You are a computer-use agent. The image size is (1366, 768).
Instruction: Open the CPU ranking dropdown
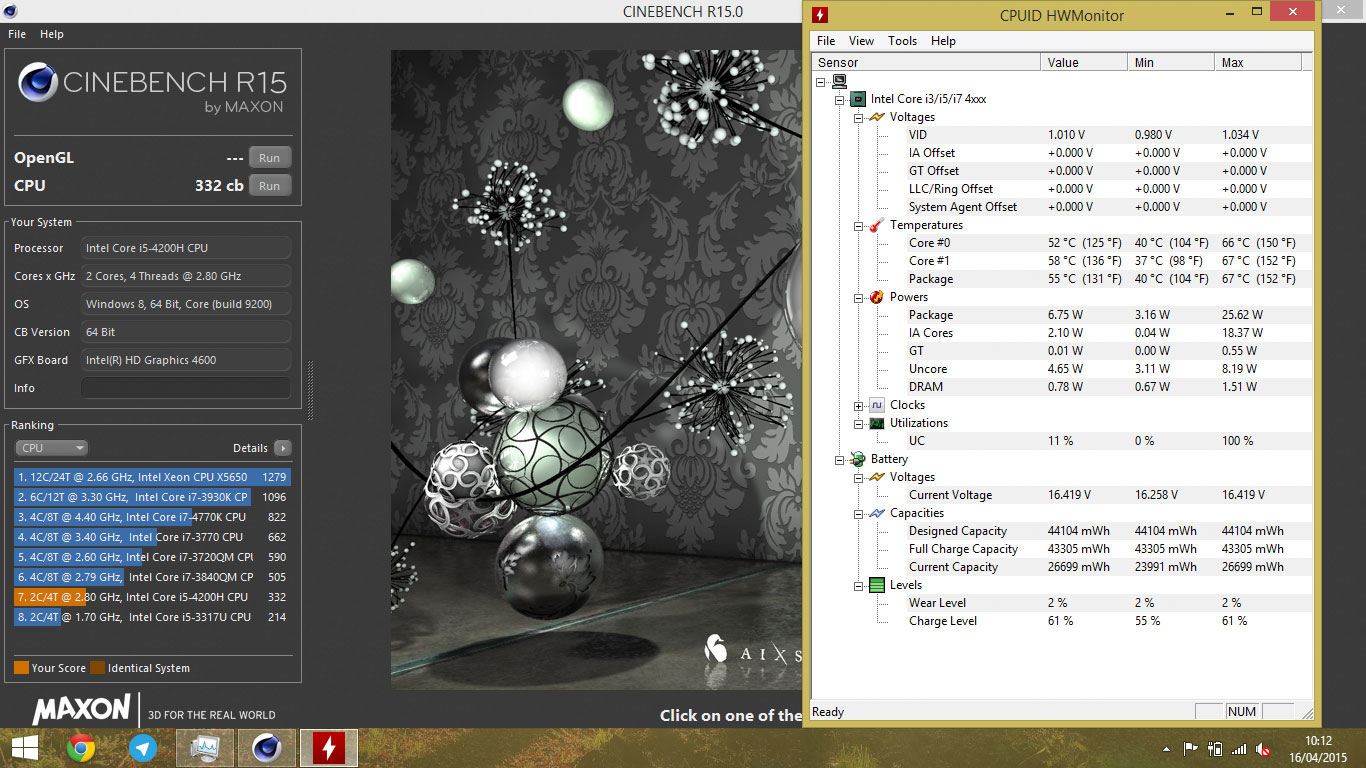(x=51, y=448)
